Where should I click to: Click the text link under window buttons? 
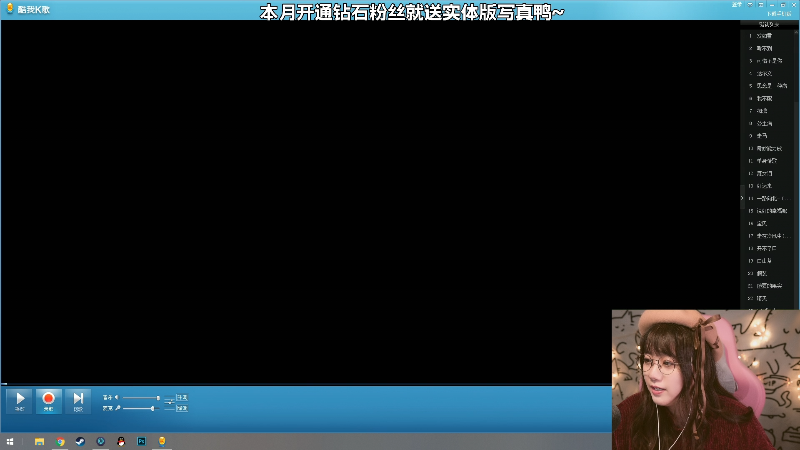779,14
